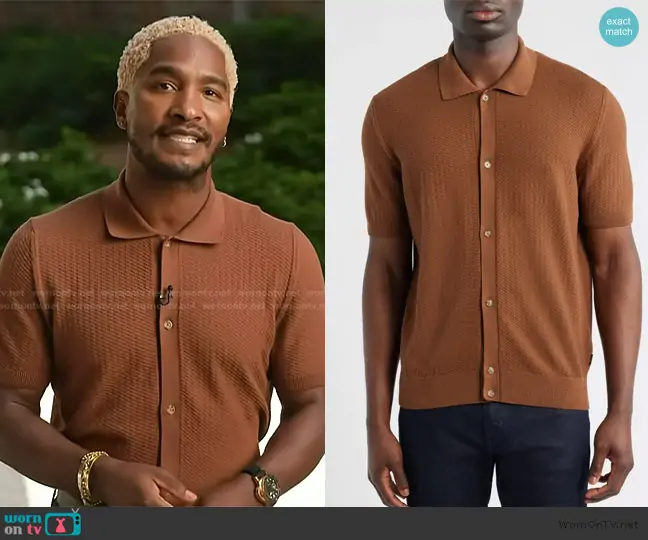The image size is (648, 540).
Task: Click the host's earring
Action: tap(225, 143)
